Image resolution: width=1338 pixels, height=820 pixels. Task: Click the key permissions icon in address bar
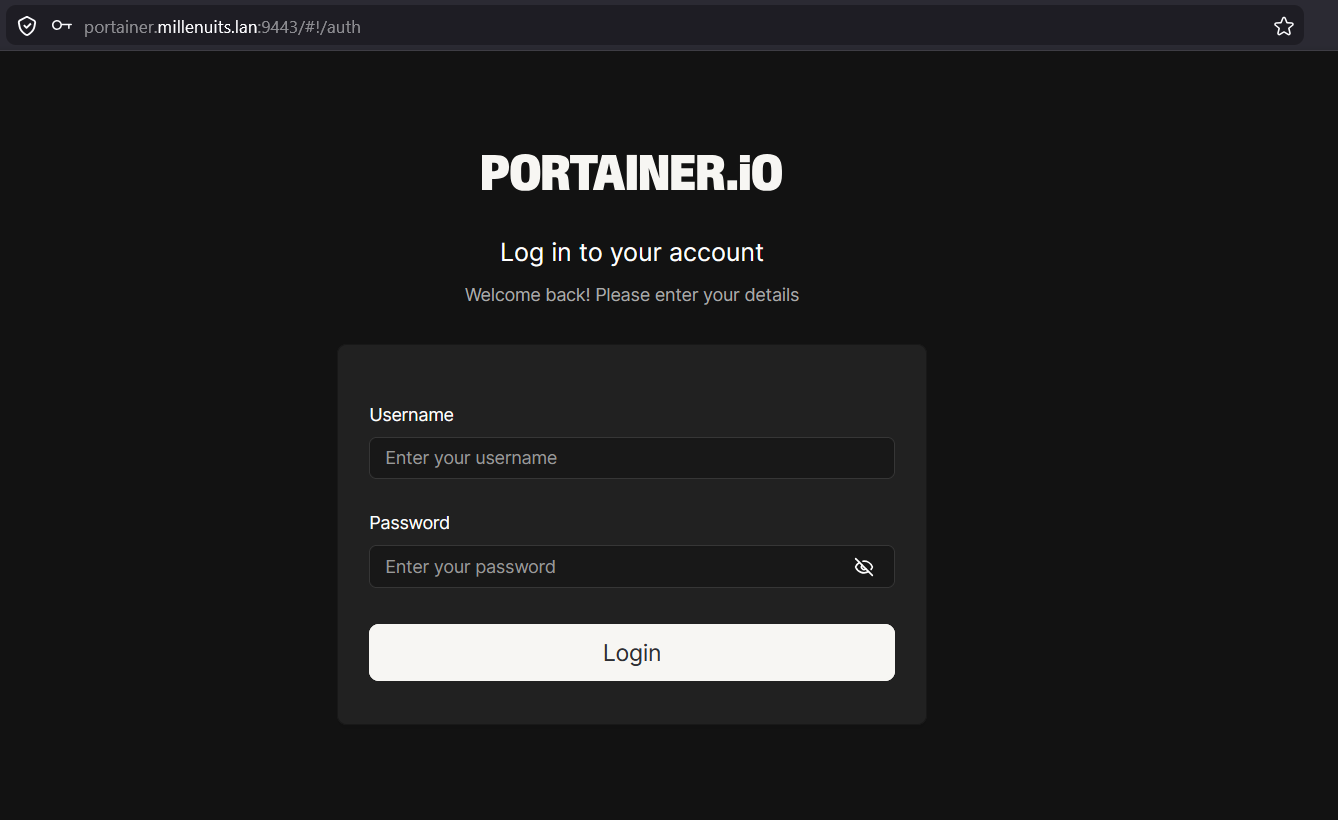pyautogui.click(x=62, y=27)
